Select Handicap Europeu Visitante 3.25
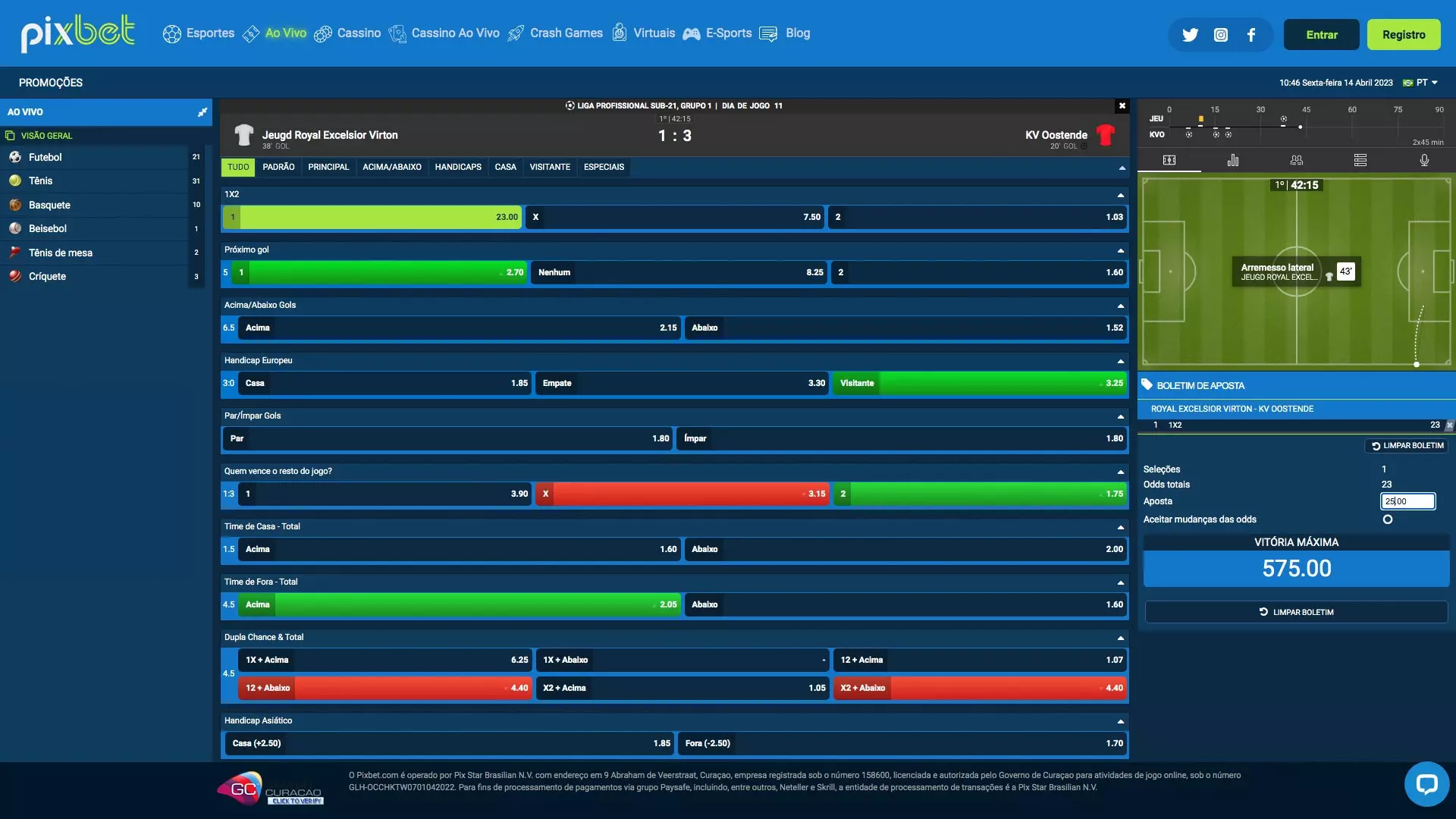 point(980,383)
